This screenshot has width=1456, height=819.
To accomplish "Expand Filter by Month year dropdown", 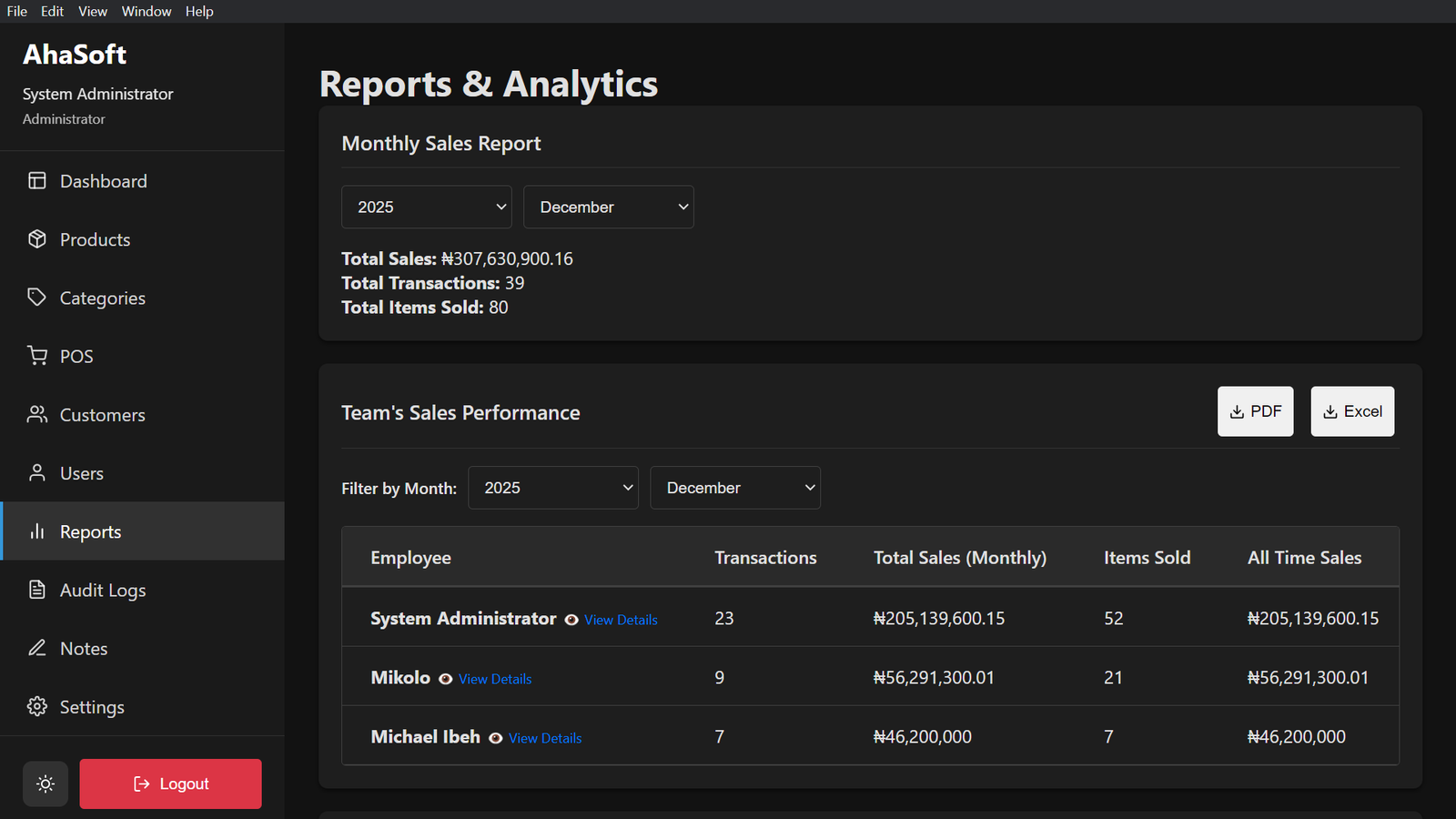I will (552, 488).
